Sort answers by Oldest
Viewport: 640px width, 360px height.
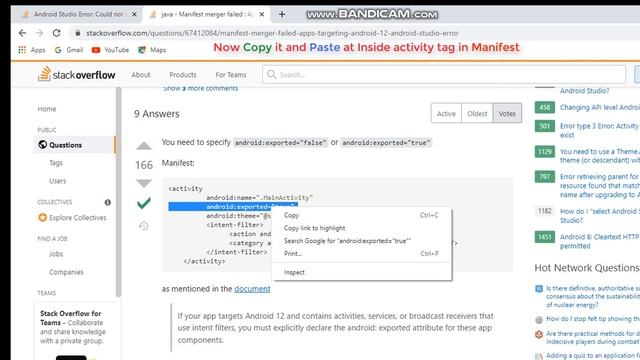click(x=477, y=113)
